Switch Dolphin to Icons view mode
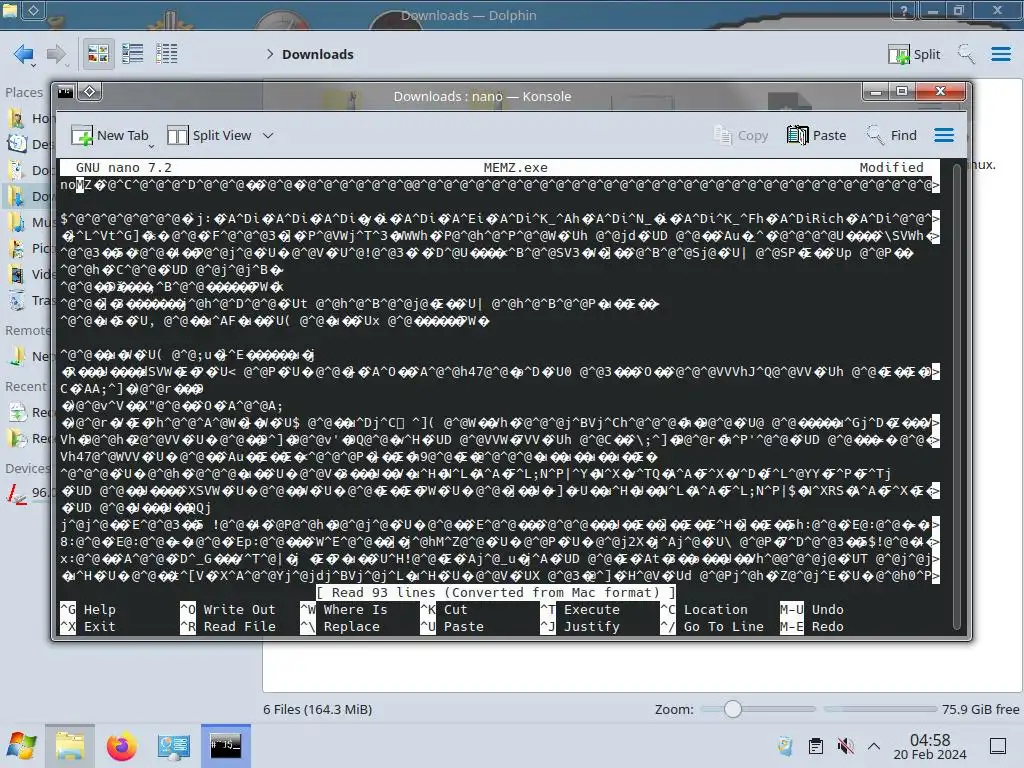1024x768 pixels. (98, 54)
